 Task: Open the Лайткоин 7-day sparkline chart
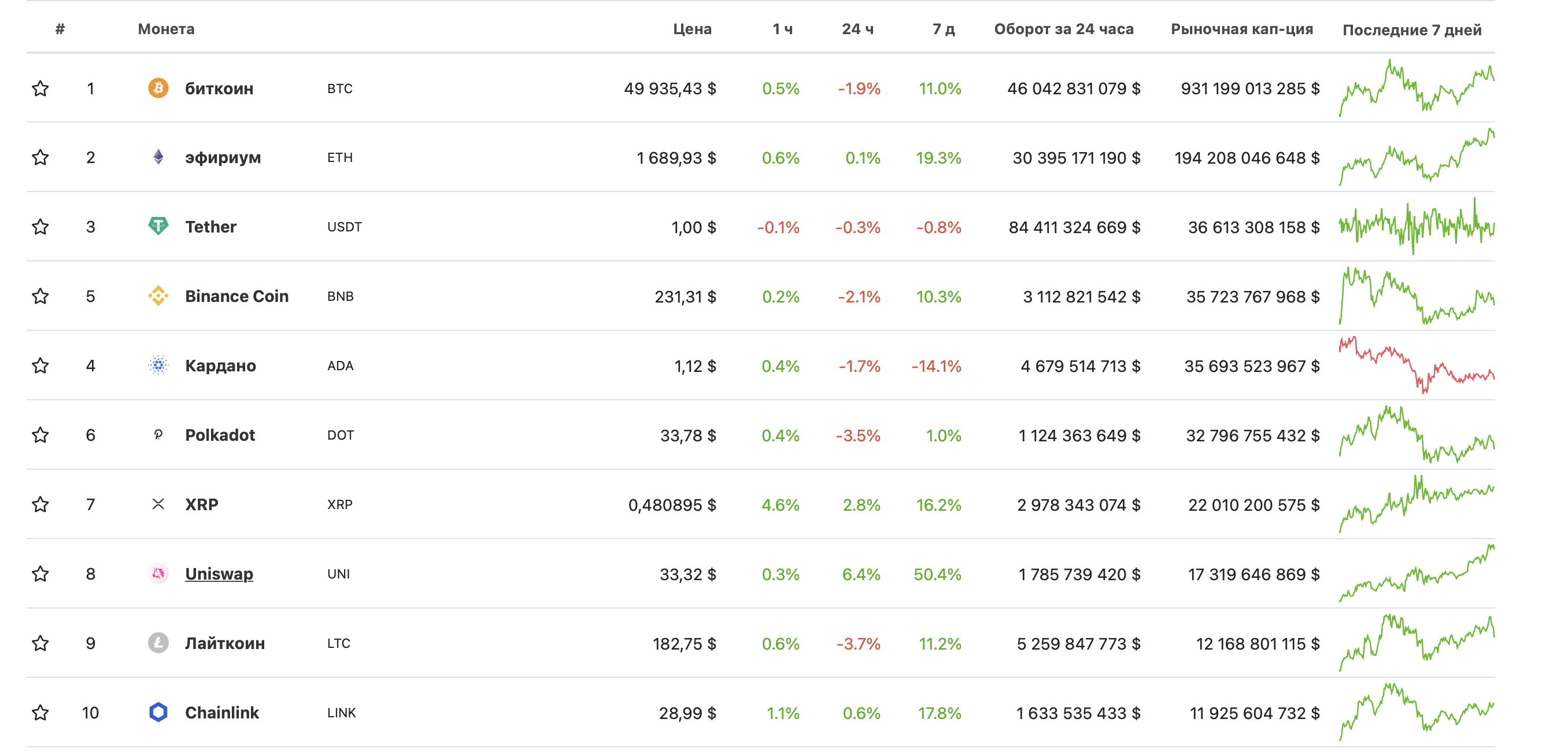1417,643
